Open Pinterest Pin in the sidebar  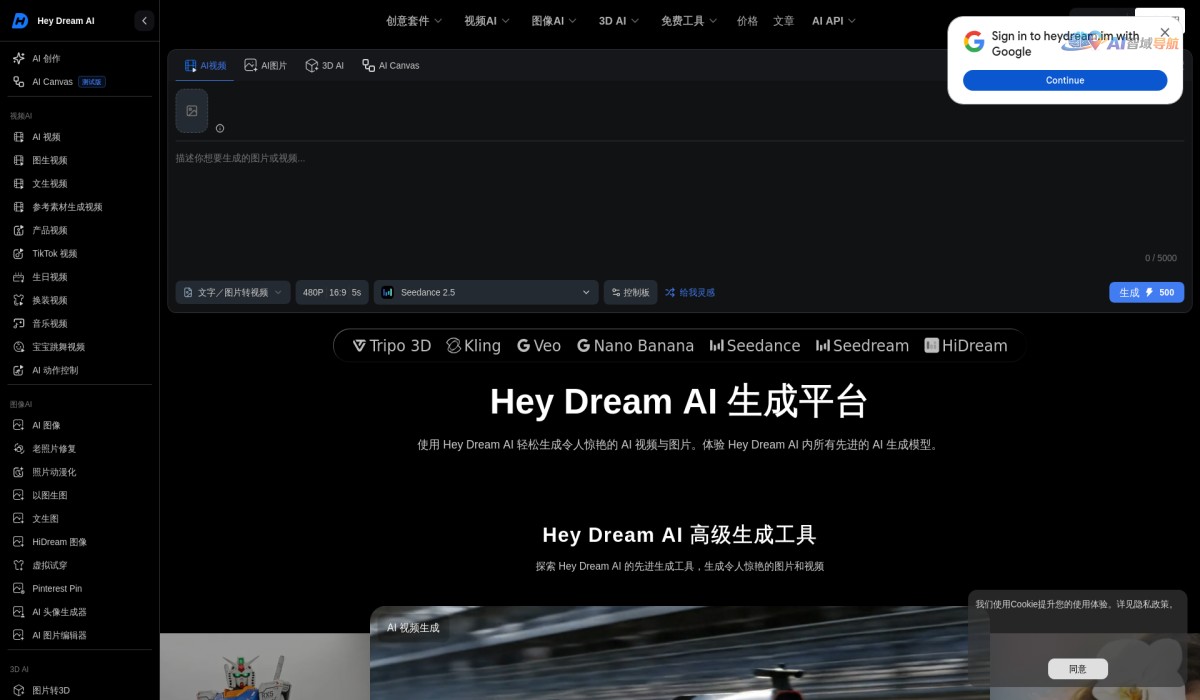(x=80, y=589)
